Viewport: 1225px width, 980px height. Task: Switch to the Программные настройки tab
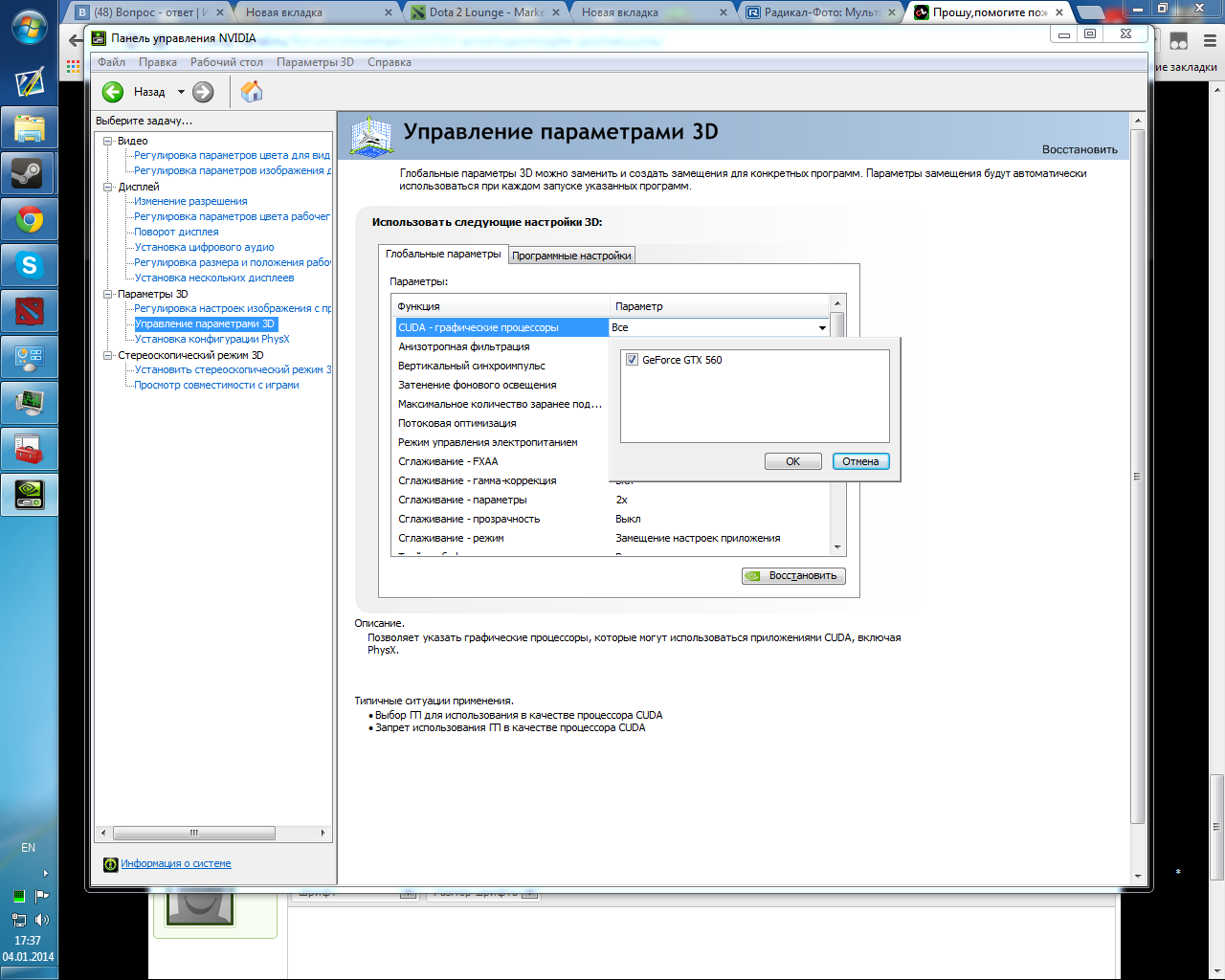point(571,256)
